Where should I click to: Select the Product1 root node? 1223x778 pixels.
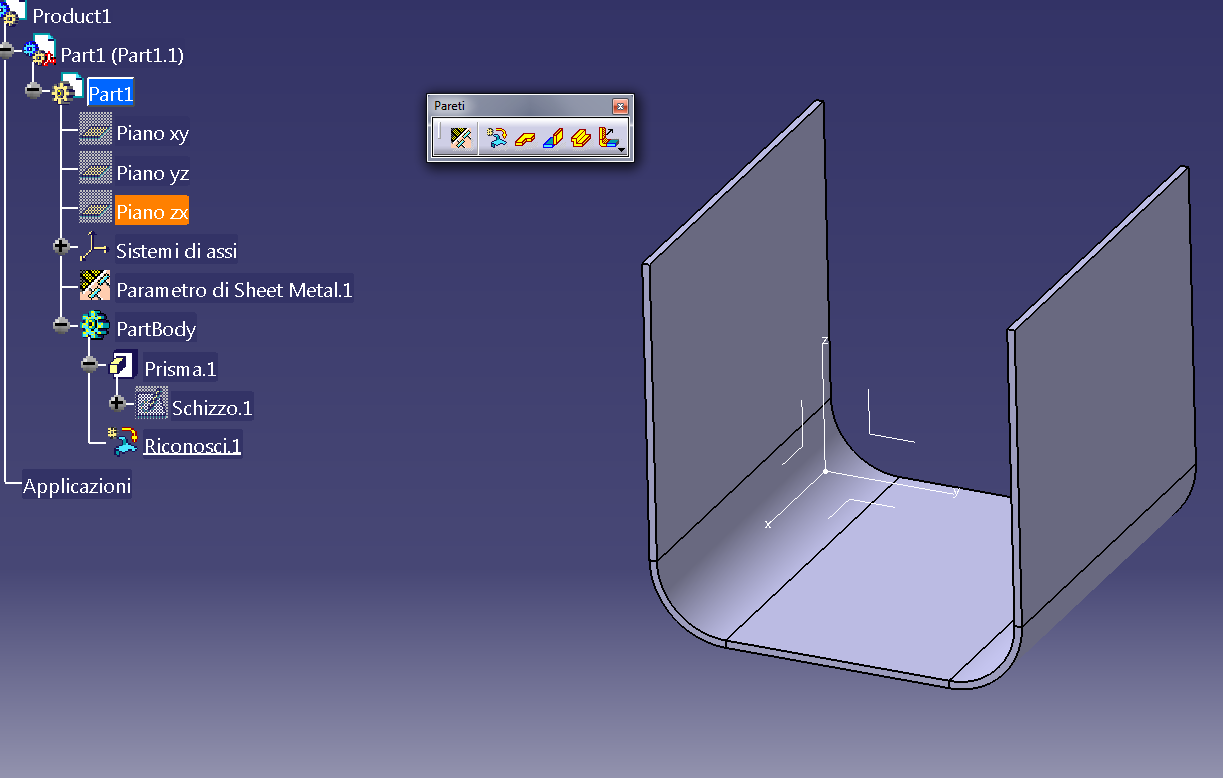coord(73,15)
